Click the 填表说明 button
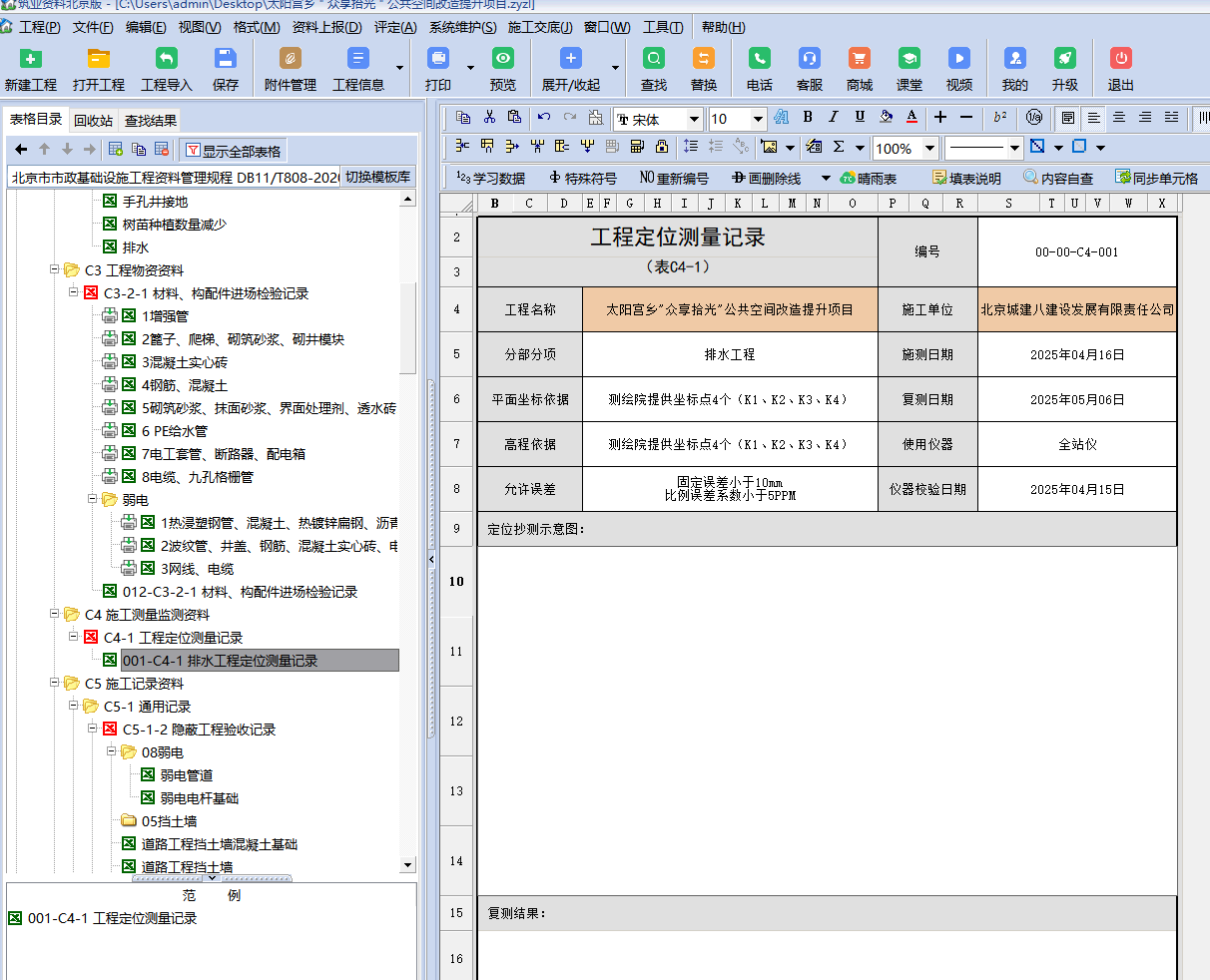 pos(966,179)
